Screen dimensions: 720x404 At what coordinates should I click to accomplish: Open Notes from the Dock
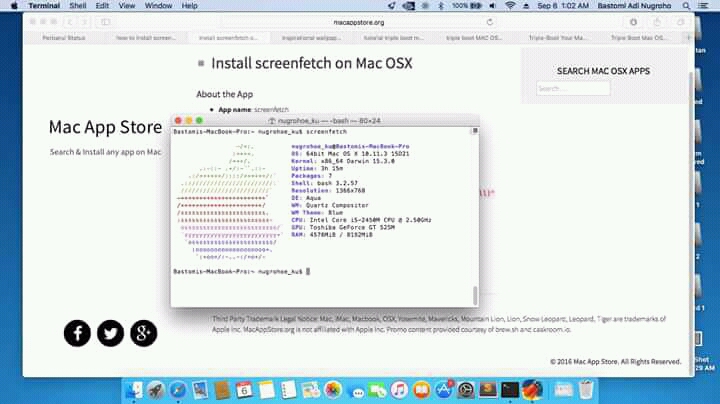[x=266, y=390]
